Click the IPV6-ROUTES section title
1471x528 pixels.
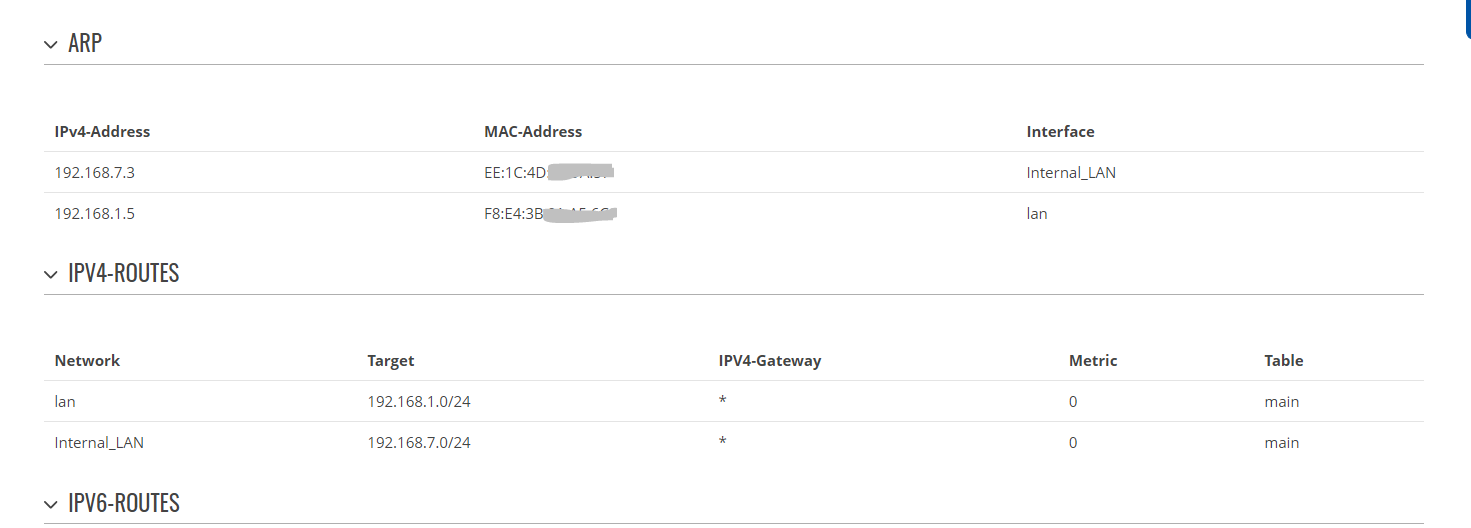point(123,503)
